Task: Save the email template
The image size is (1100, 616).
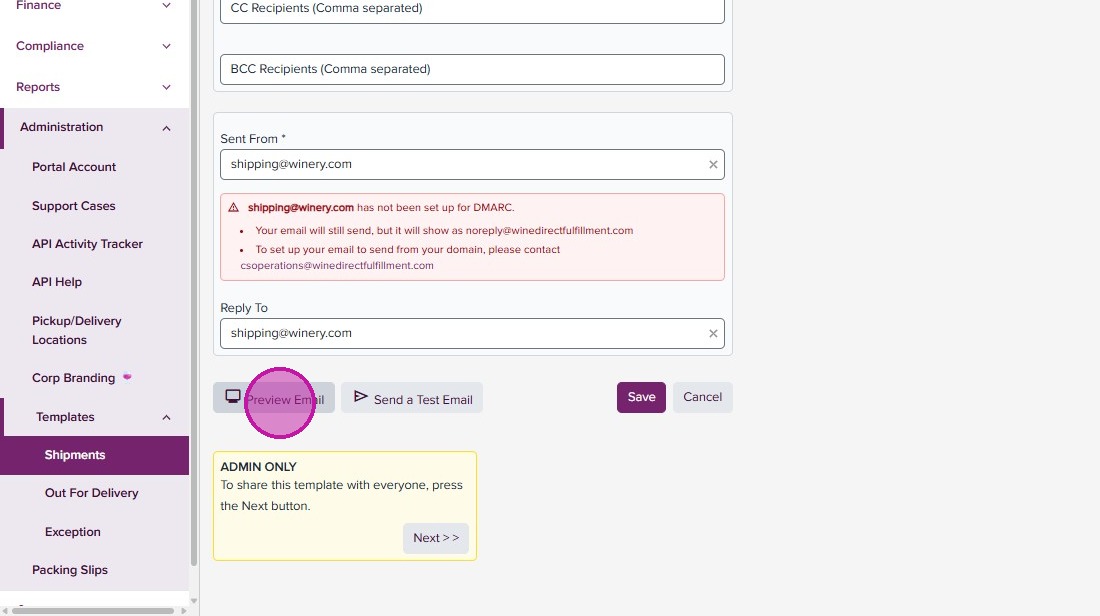Action: point(641,397)
